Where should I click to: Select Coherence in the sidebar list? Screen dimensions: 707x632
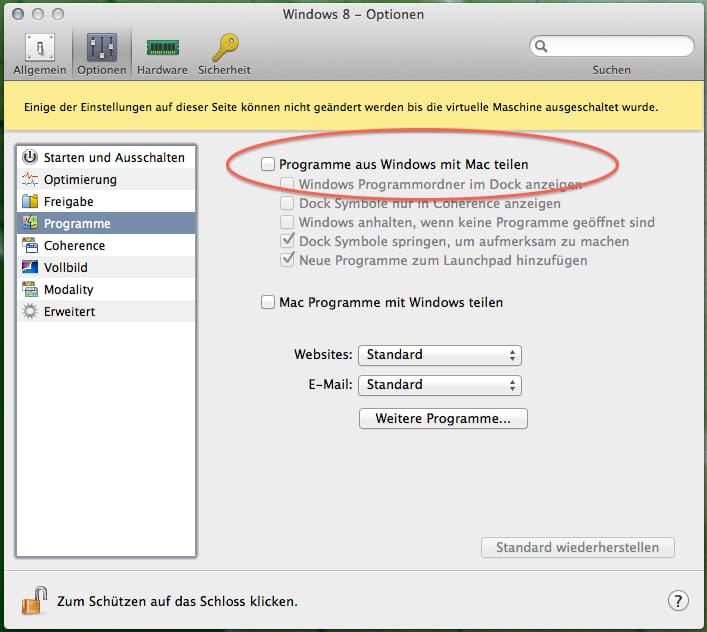[x=74, y=246]
